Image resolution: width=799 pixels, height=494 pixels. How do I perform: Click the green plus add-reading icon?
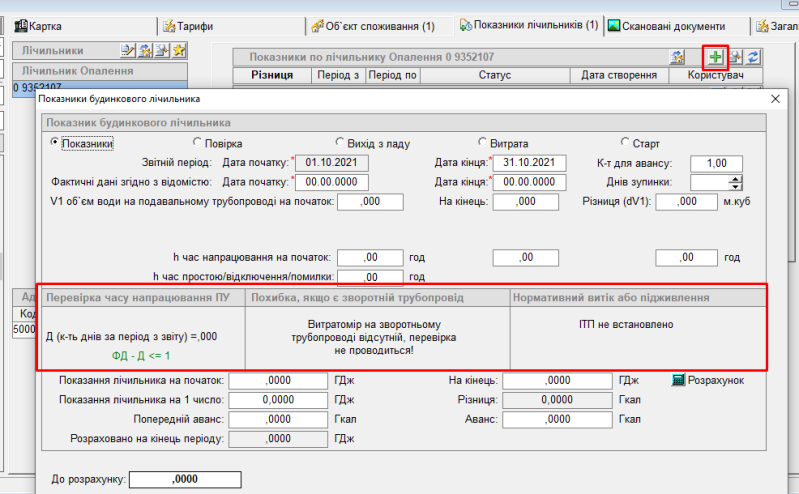click(x=714, y=57)
